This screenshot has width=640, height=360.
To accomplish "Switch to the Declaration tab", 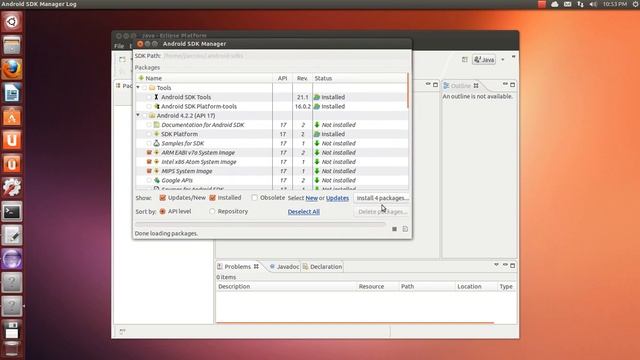I will tap(322, 267).
